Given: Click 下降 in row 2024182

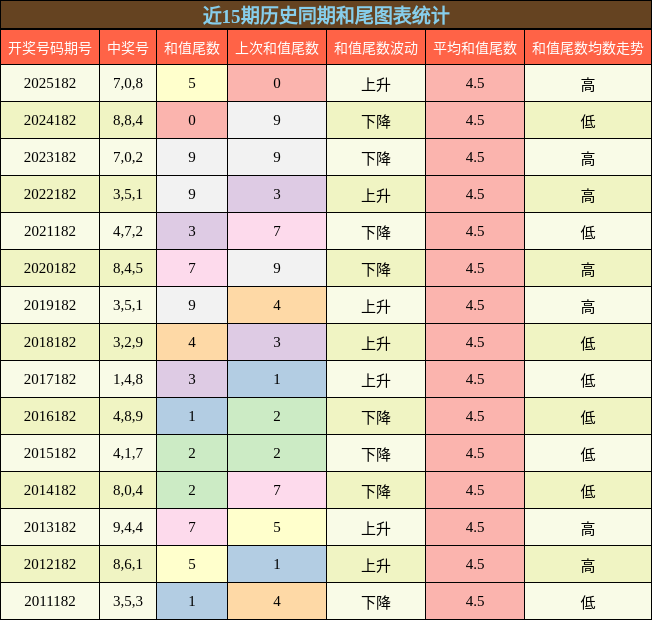Looking at the screenshot, I should coord(376,122).
